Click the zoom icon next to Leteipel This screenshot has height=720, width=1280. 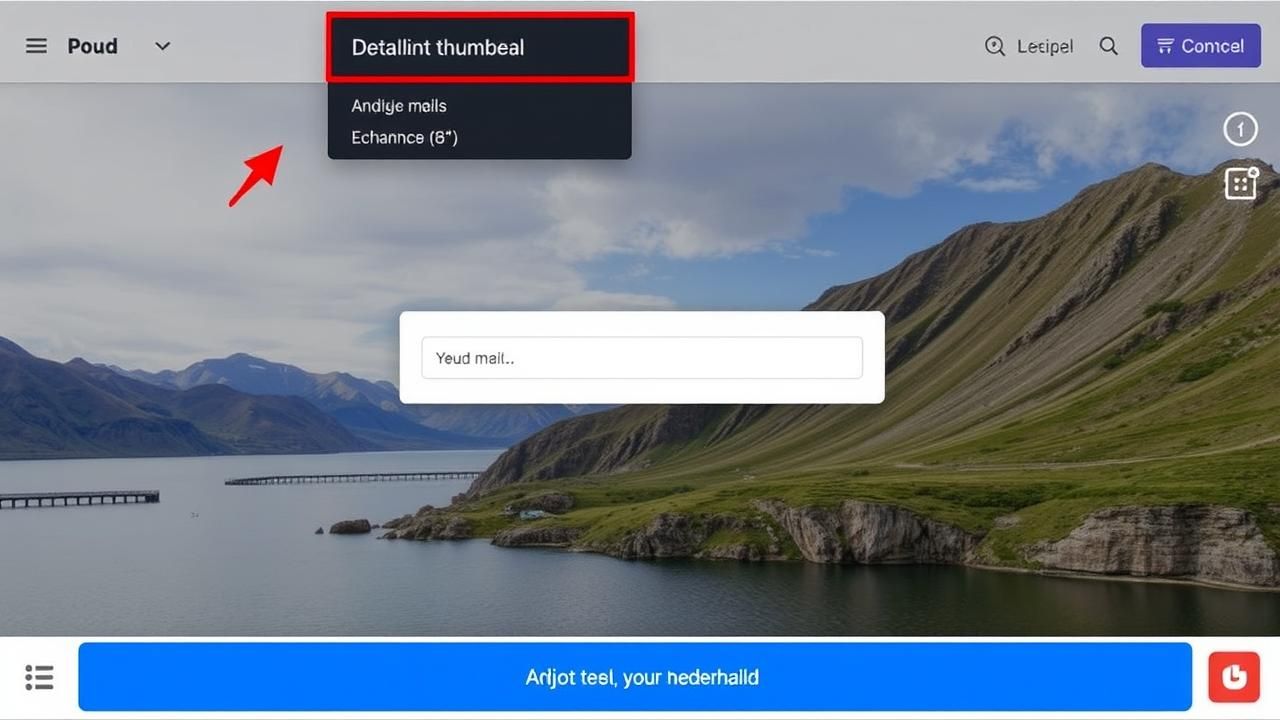point(994,46)
